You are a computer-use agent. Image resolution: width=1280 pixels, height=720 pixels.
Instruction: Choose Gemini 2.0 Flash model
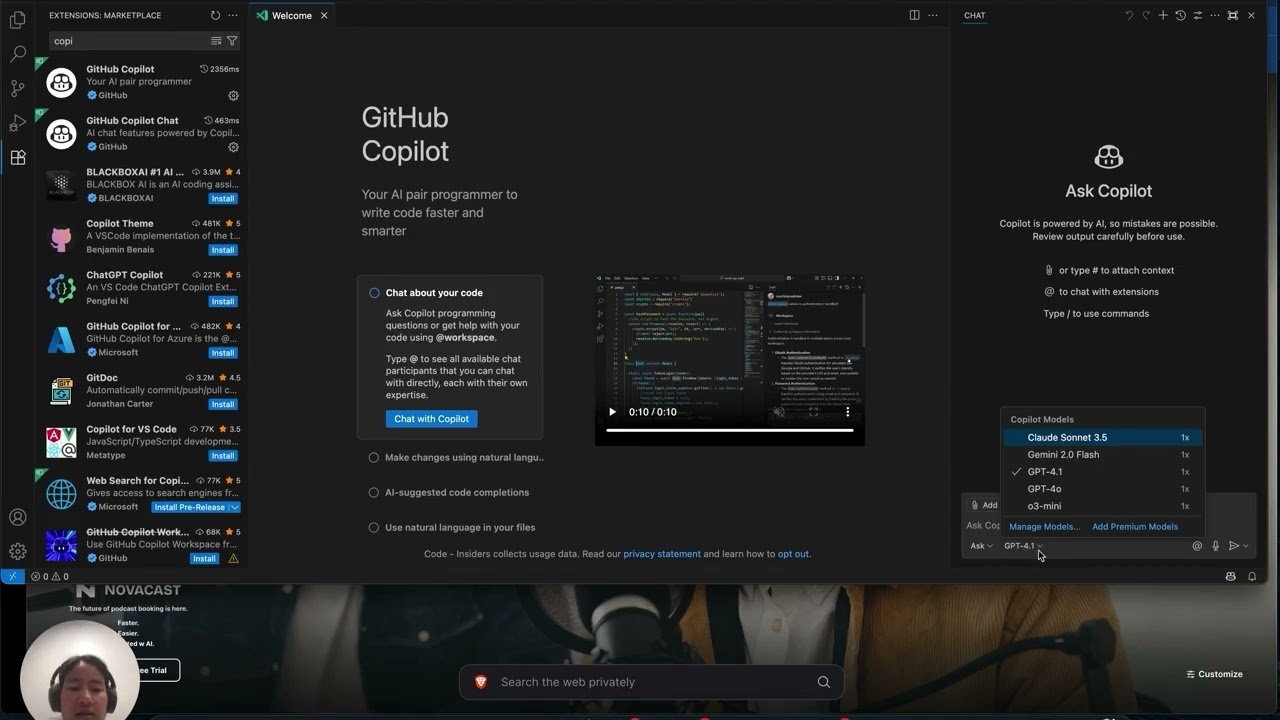coord(1102,454)
